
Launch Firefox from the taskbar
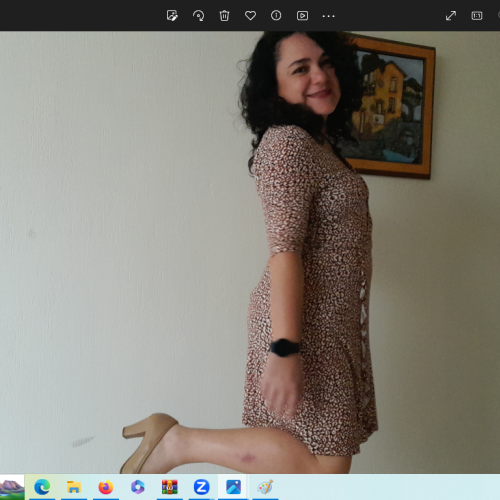pos(106,487)
